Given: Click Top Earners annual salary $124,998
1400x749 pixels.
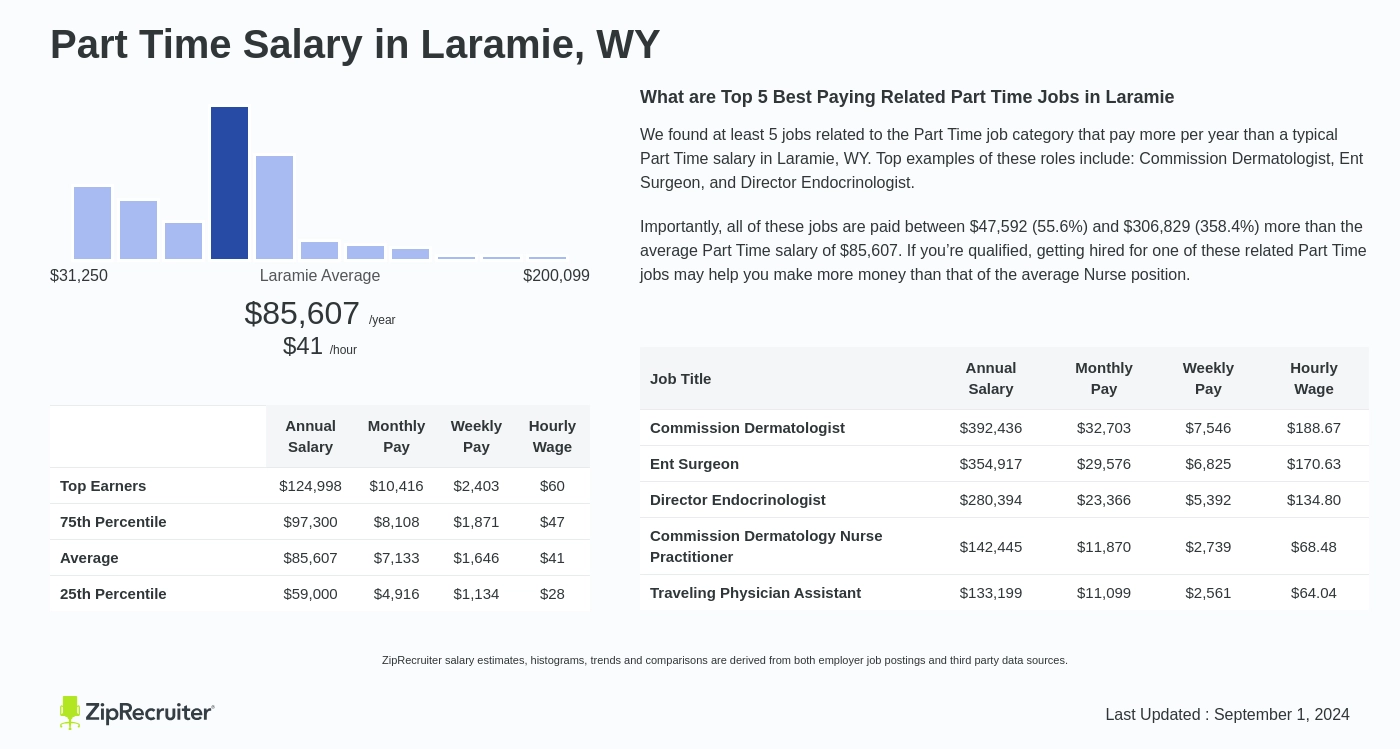Looking at the screenshot, I should (310, 485).
